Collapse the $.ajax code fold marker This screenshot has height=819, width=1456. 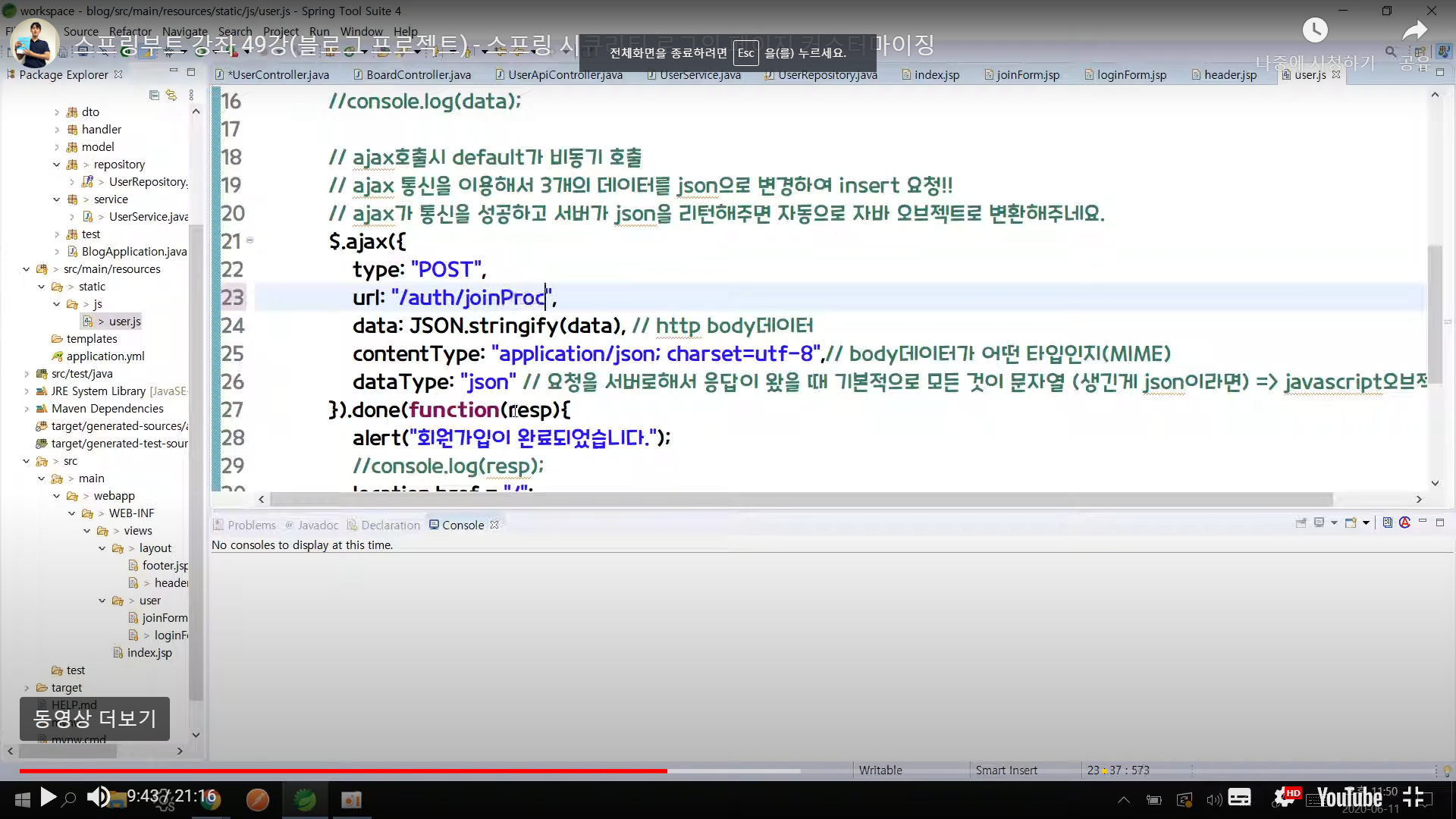[x=249, y=240]
